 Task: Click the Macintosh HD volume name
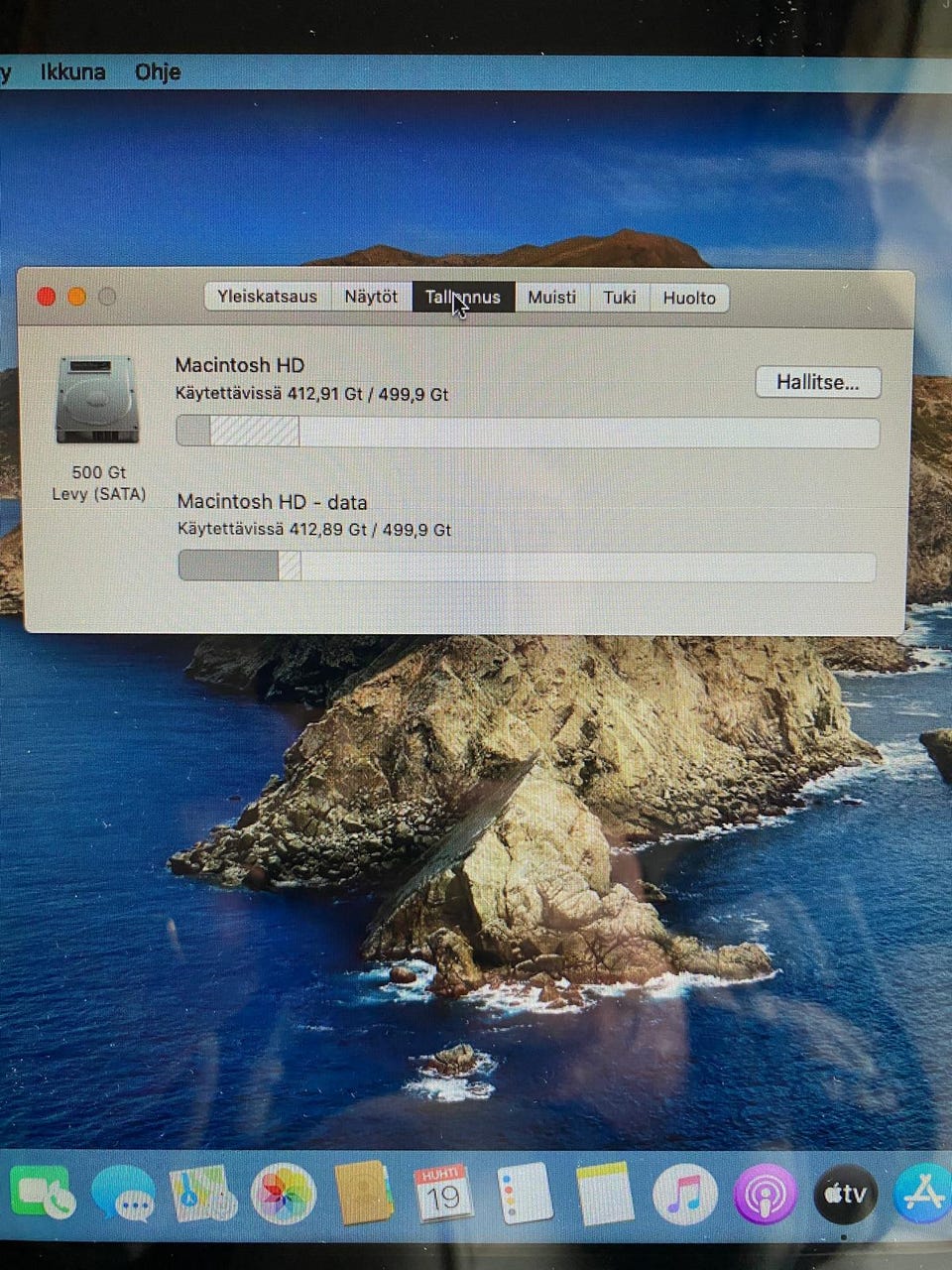point(240,365)
